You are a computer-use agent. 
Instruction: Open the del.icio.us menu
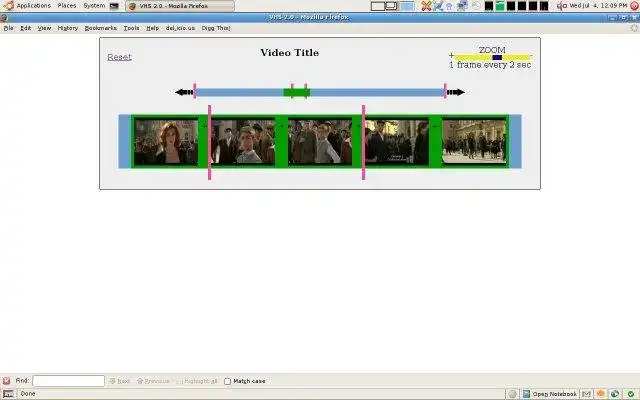180,28
